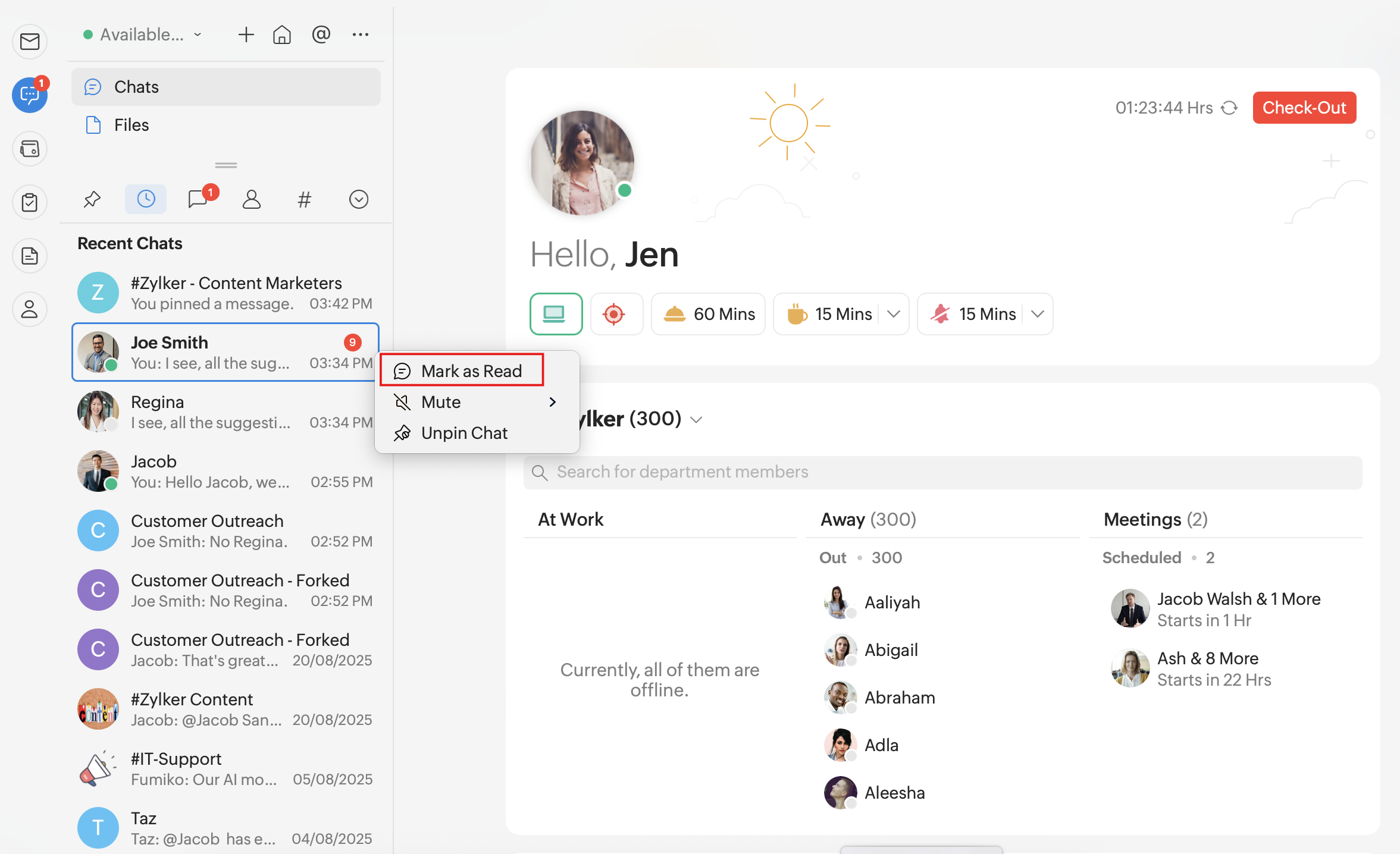
Task: Open the tasks clipboard icon in sidebar
Action: pos(30,202)
